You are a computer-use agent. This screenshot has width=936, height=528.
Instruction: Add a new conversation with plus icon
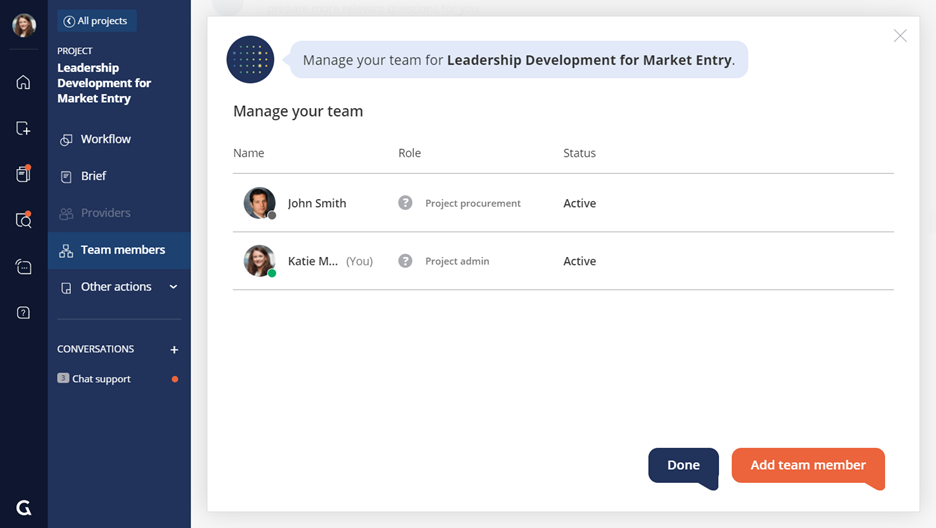174,350
